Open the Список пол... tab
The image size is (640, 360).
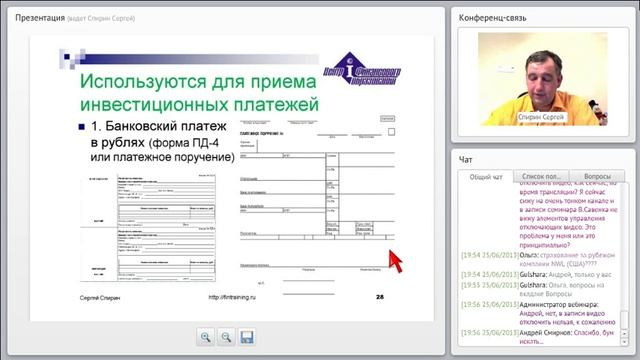(541, 176)
